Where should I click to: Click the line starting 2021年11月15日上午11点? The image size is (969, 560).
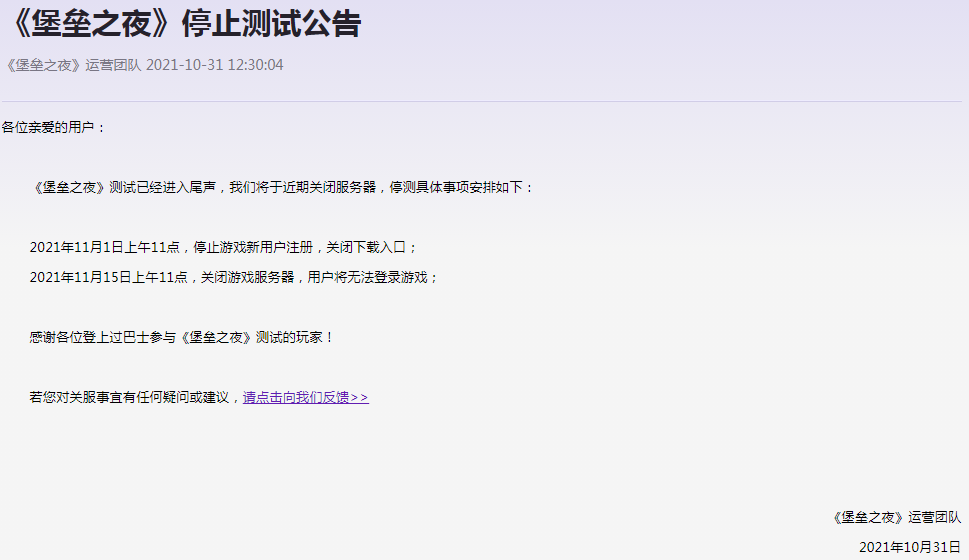[234, 278]
